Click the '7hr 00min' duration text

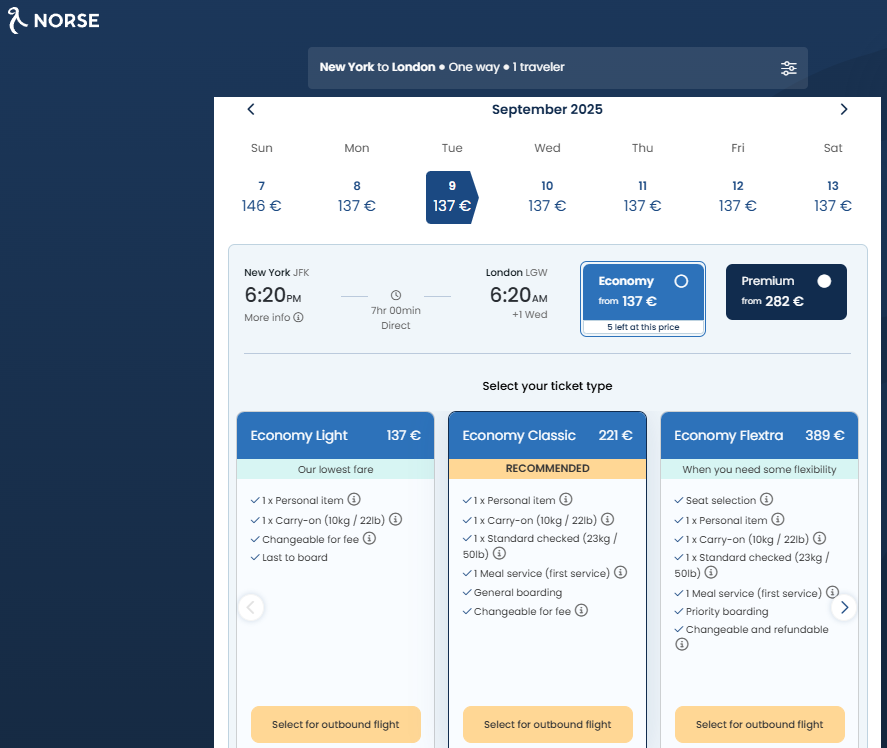[x=395, y=311]
